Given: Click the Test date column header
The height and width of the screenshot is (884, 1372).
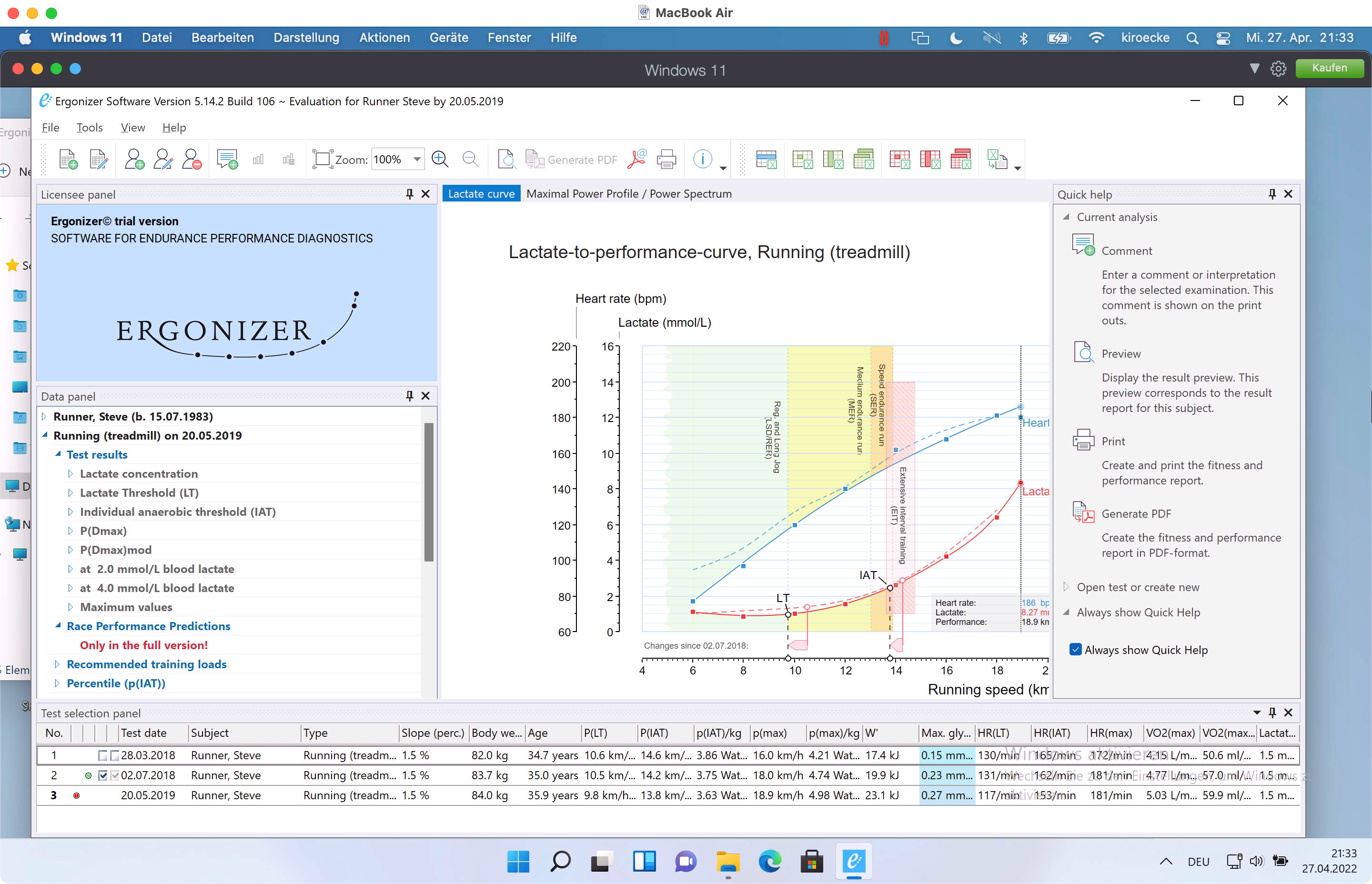Looking at the screenshot, I should coord(154,733).
